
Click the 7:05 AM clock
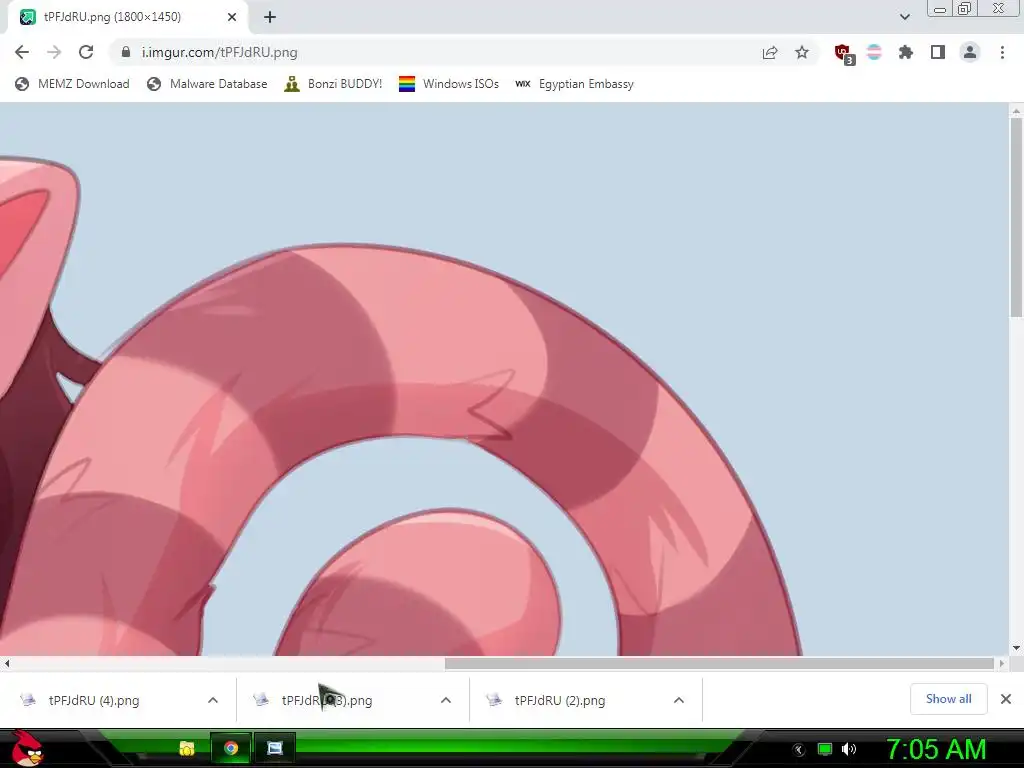pyautogui.click(x=936, y=749)
